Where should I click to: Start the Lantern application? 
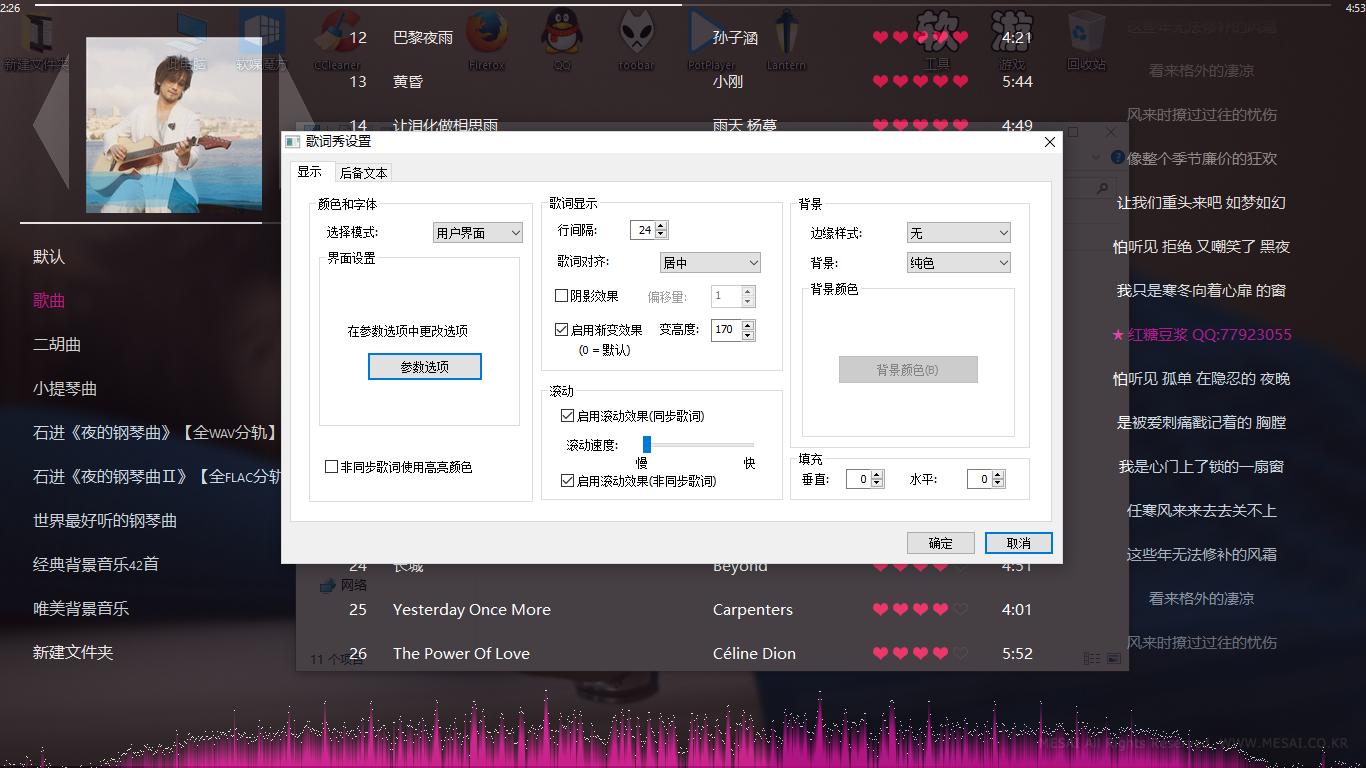787,33
